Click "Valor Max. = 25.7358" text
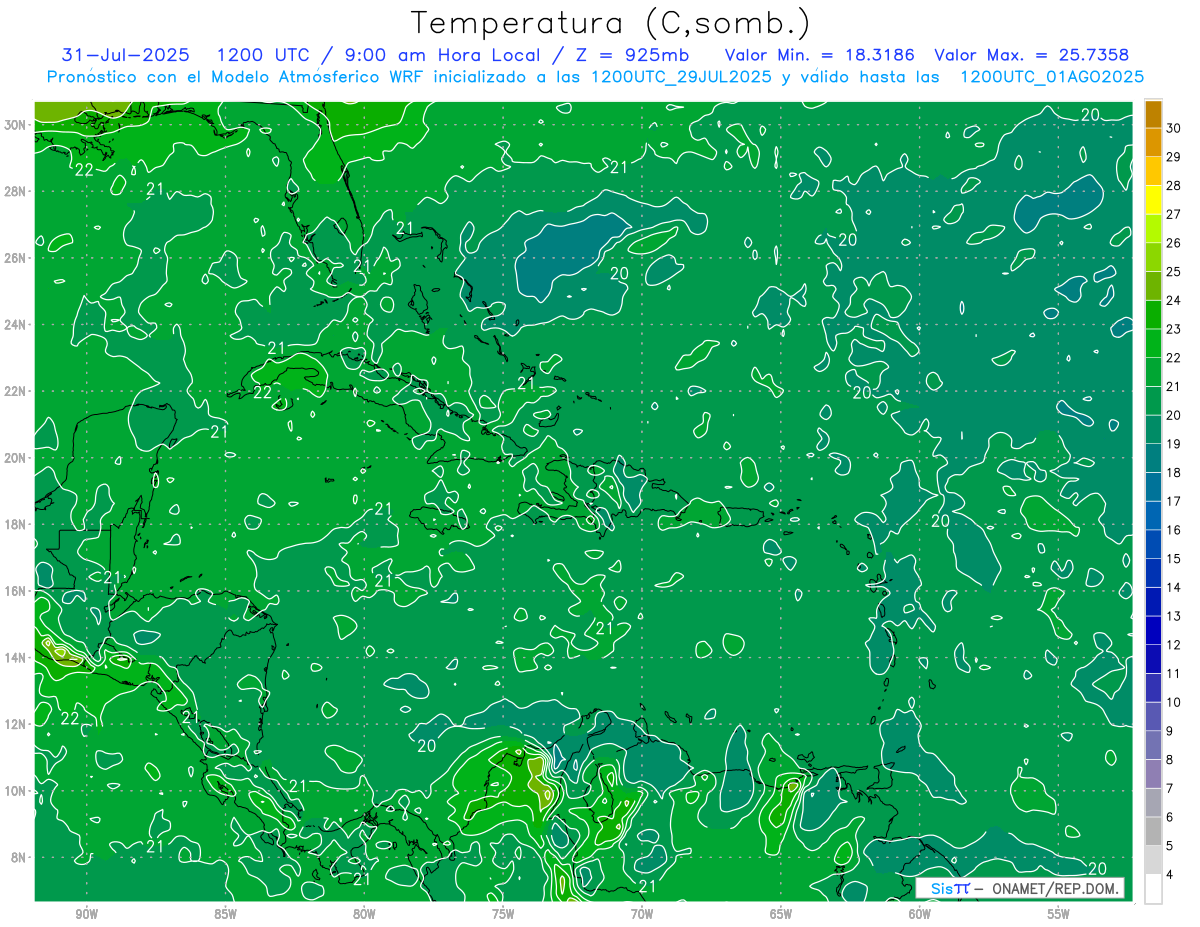 click(x=1033, y=55)
